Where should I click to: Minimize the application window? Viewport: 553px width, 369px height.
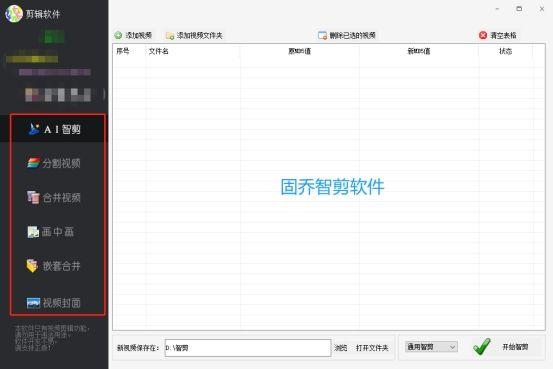[497, 9]
